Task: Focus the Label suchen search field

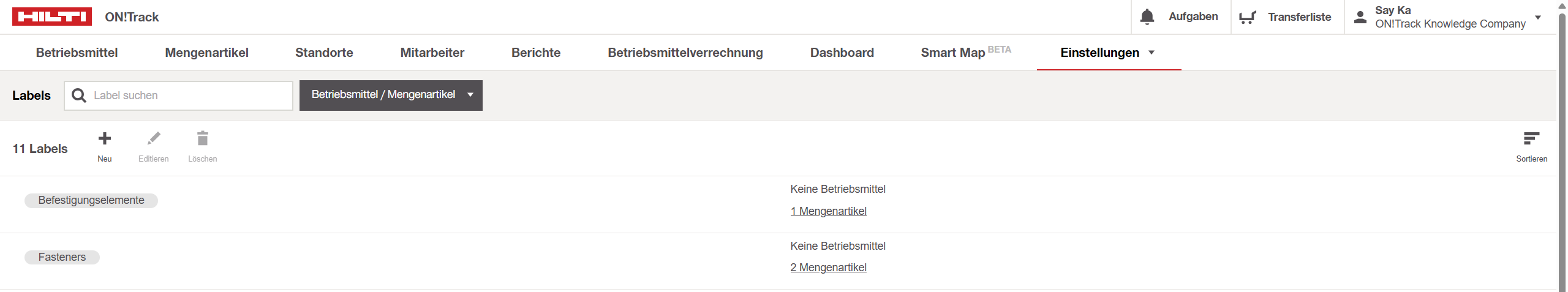Action: [x=178, y=95]
